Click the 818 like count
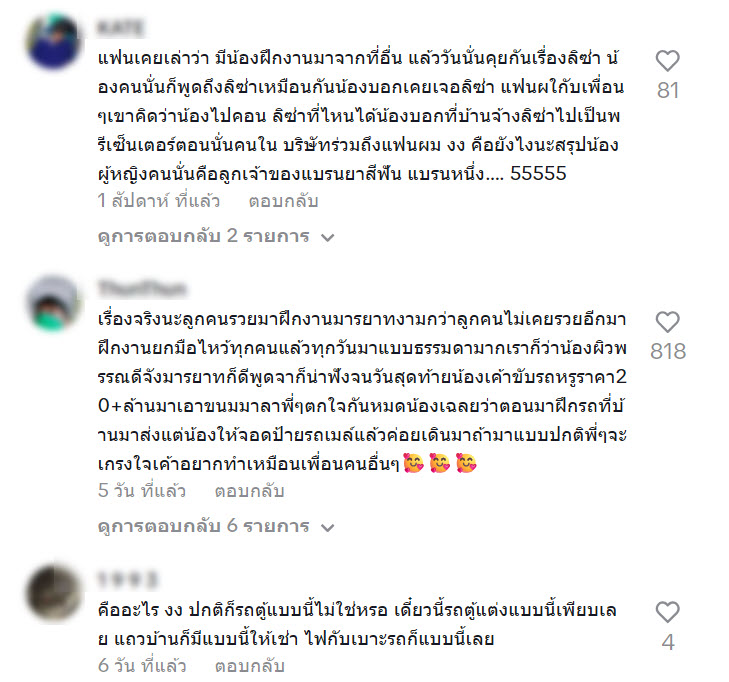The height and width of the screenshot is (682, 729). tap(668, 351)
